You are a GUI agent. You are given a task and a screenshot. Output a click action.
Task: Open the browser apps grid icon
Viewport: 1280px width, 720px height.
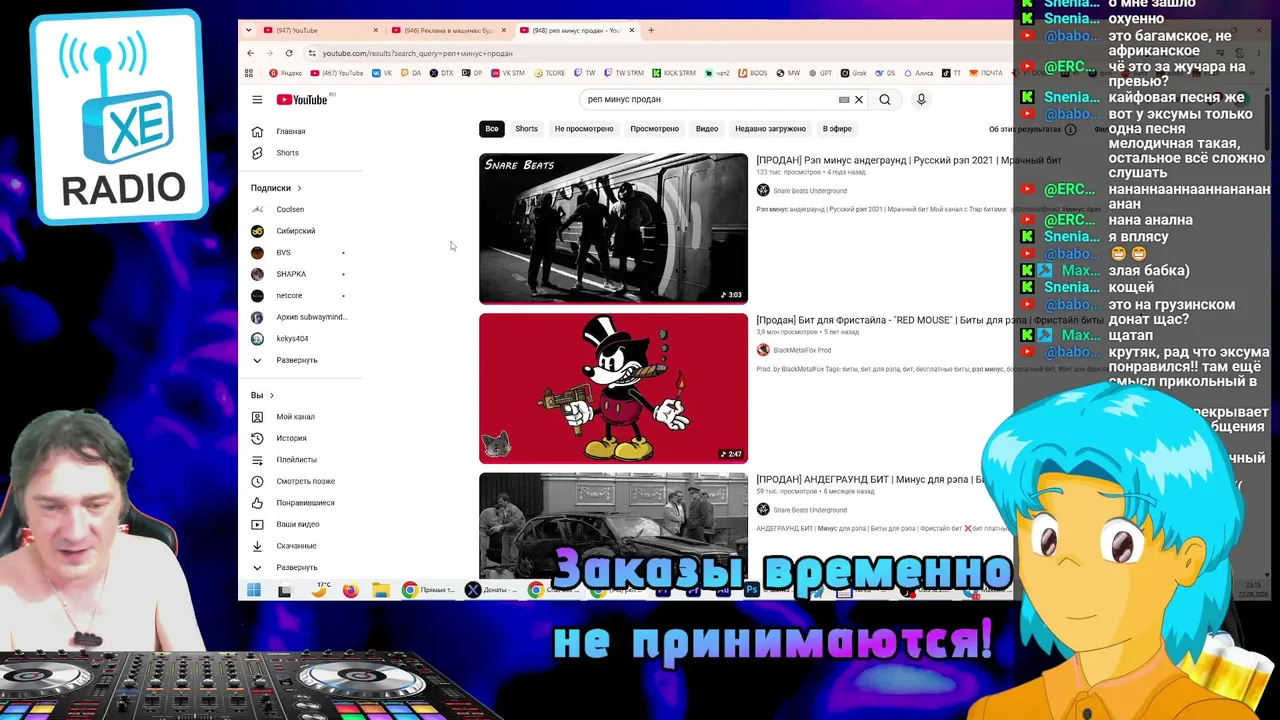[249, 73]
